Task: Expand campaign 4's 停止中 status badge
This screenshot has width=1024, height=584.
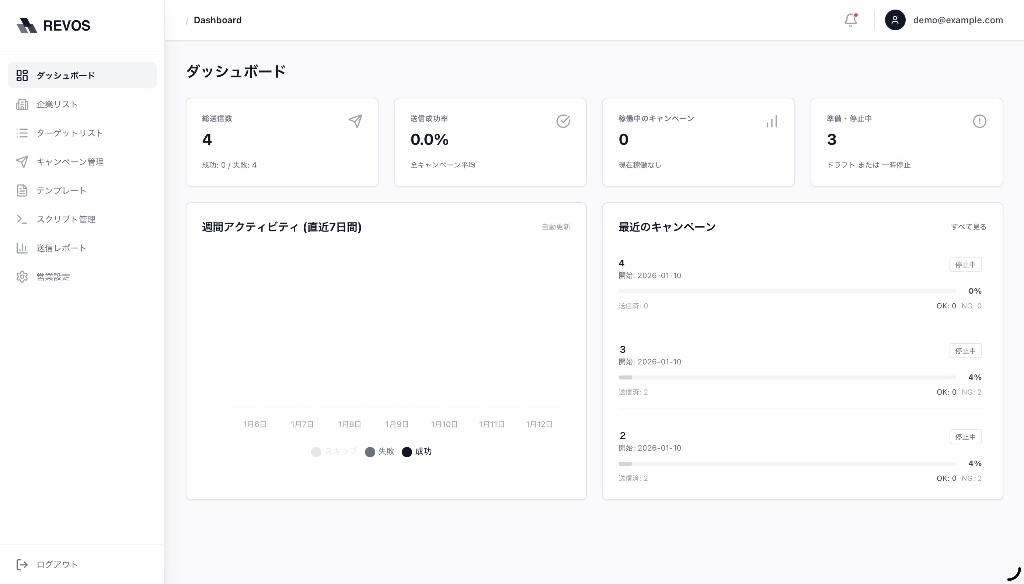Action: tap(964, 264)
